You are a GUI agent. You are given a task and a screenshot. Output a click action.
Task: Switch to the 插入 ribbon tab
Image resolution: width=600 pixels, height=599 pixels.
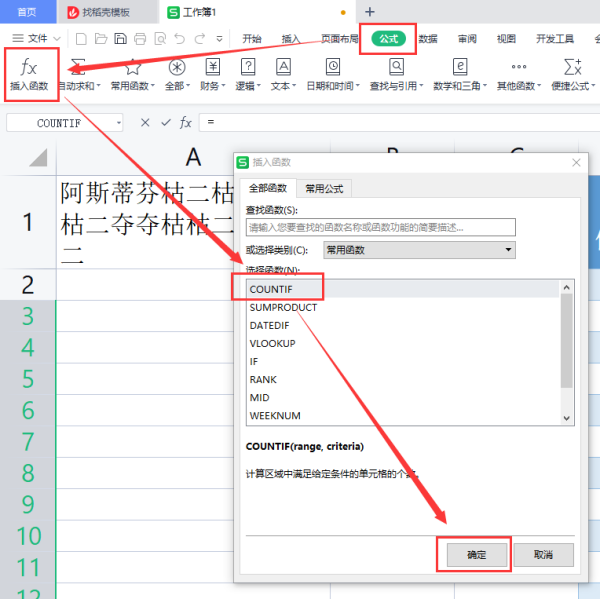[x=291, y=39]
